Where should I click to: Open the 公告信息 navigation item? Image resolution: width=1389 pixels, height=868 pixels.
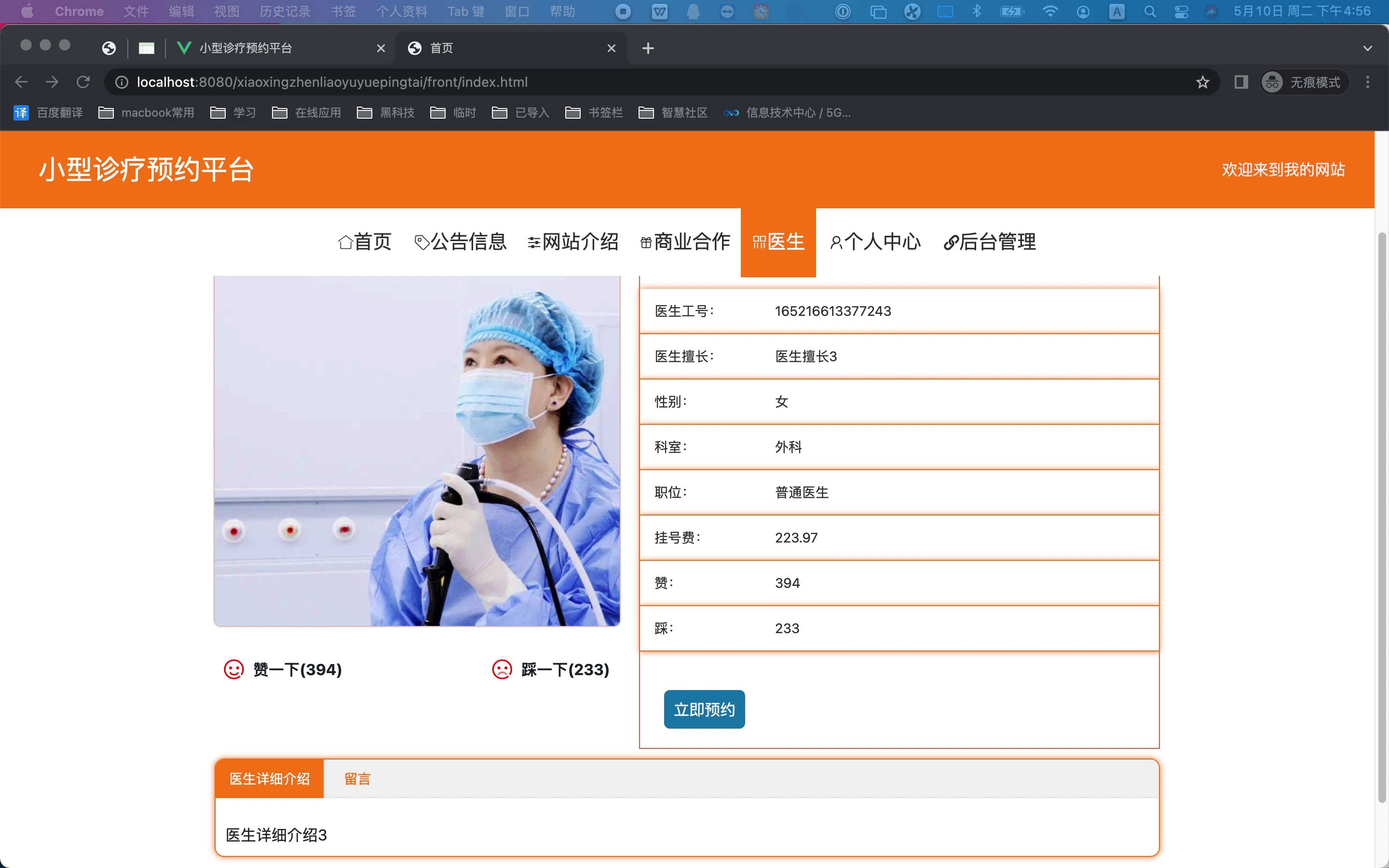(460, 242)
